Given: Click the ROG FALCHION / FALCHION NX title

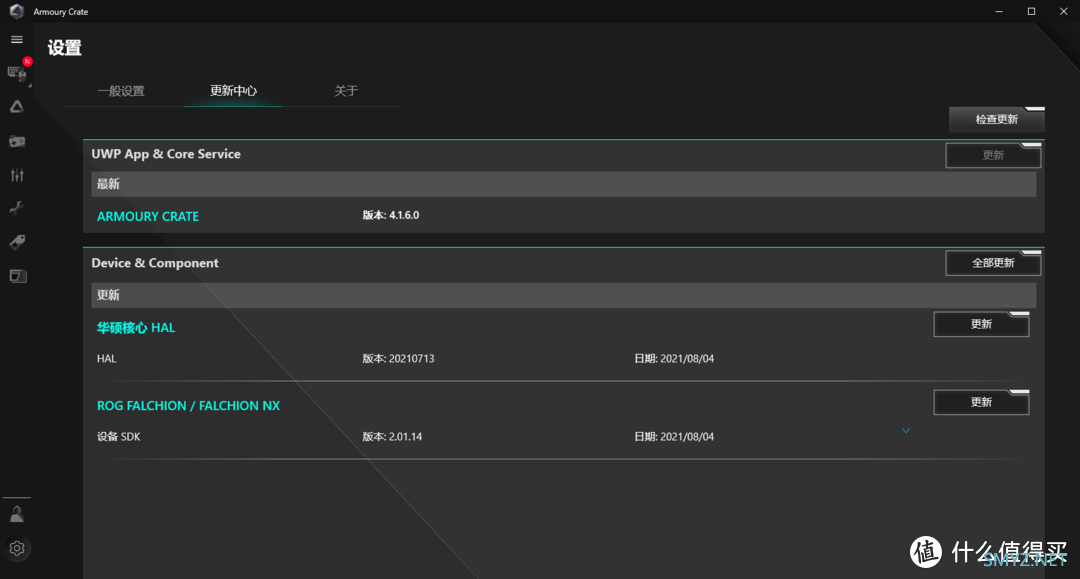Looking at the screenshot, I should click(x=188, y=406).
